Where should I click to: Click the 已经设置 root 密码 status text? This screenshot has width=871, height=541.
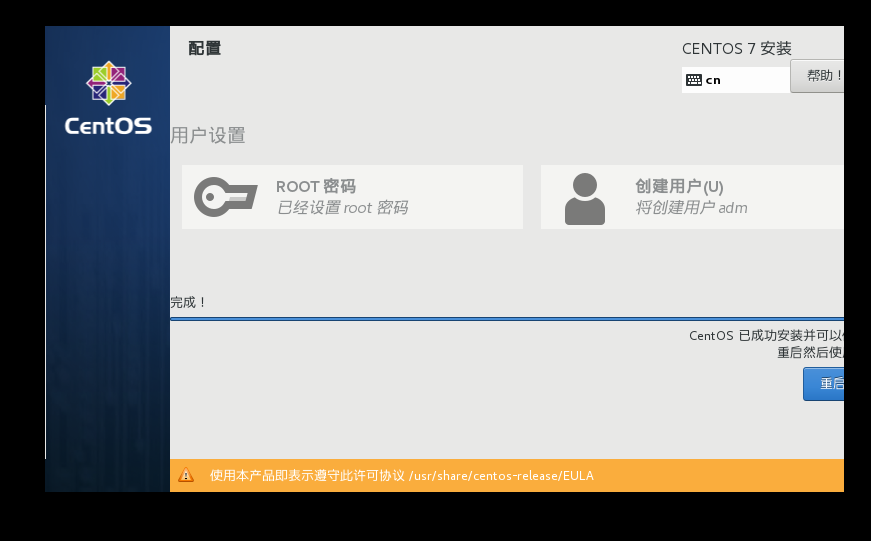coord(342,208)
